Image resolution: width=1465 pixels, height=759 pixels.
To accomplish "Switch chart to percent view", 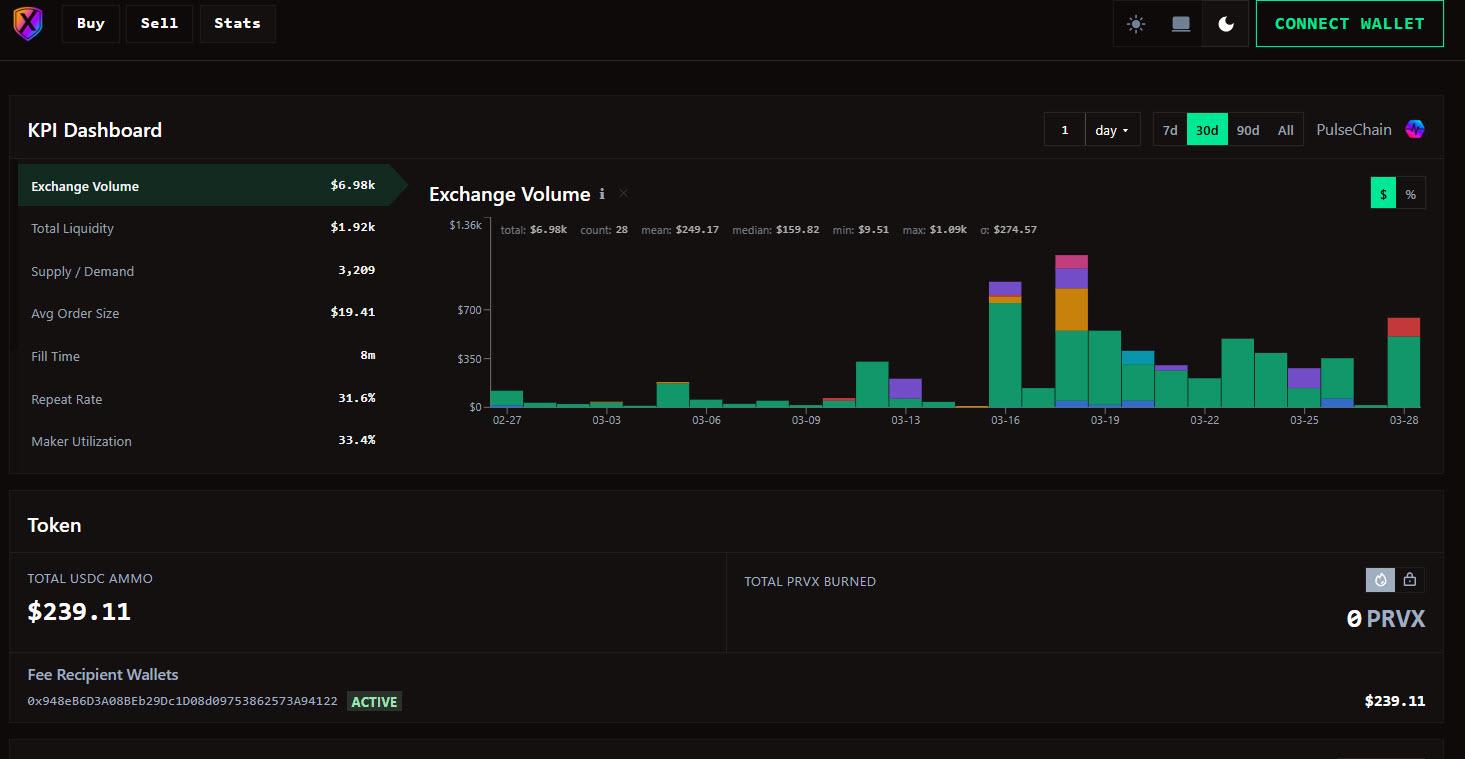I will [1410, 194].
